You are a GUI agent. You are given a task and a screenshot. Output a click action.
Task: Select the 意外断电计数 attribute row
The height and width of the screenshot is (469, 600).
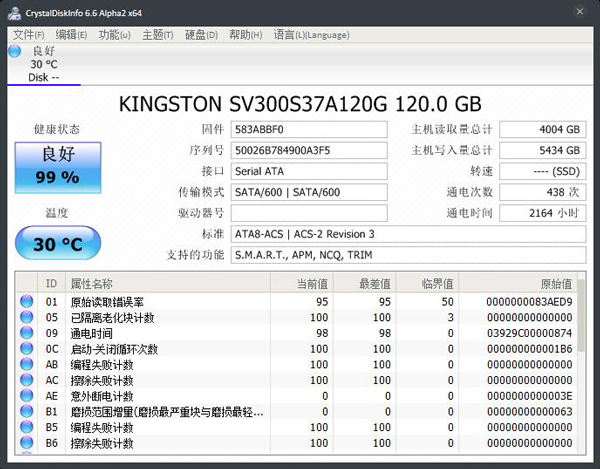[x=296, y=396]
